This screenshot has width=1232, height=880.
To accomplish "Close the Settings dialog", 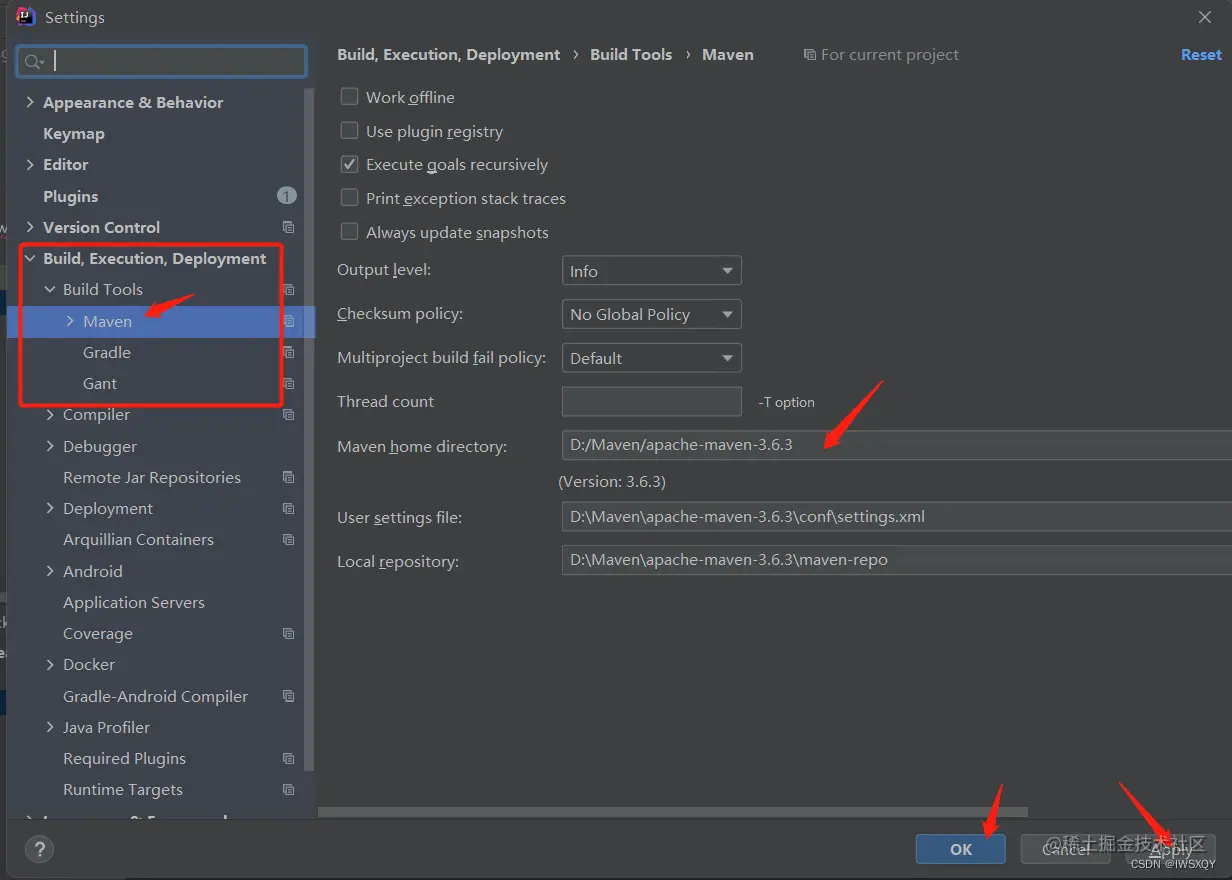I will tap(1205, 17).
